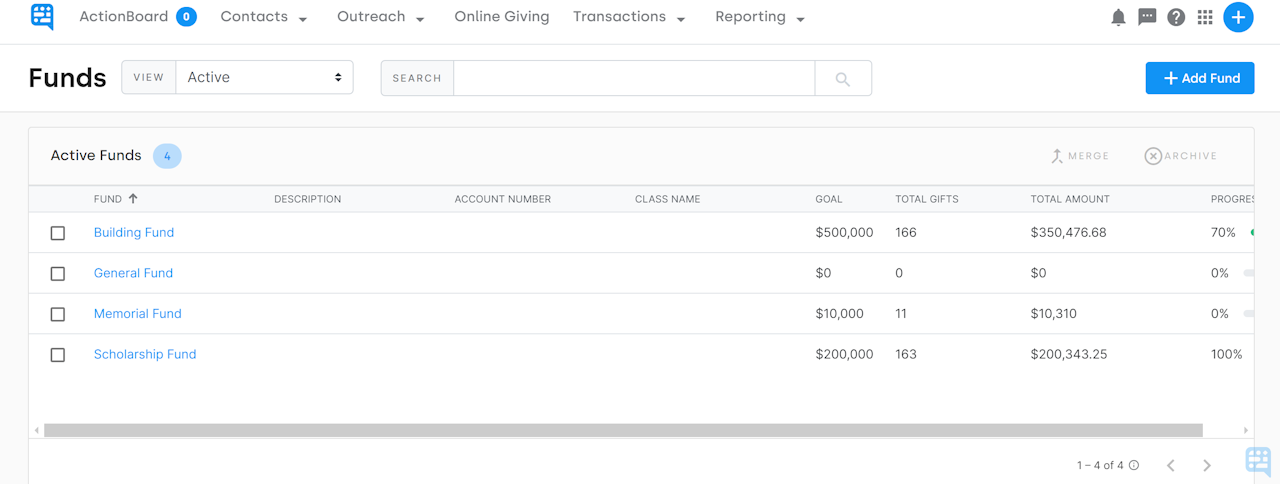Click the General Fund progress bar
Viewport: 1280px width, 484px height.
point(1248,273)
